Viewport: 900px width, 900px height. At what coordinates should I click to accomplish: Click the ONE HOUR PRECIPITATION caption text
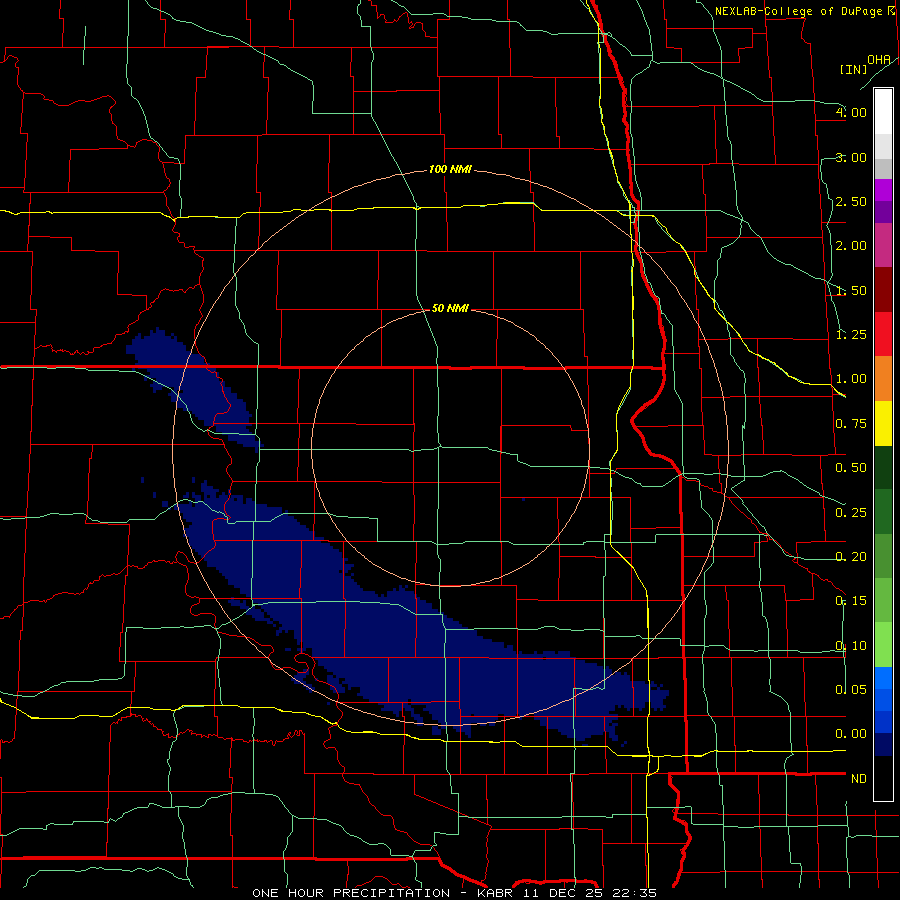click(x=351, y=893)
